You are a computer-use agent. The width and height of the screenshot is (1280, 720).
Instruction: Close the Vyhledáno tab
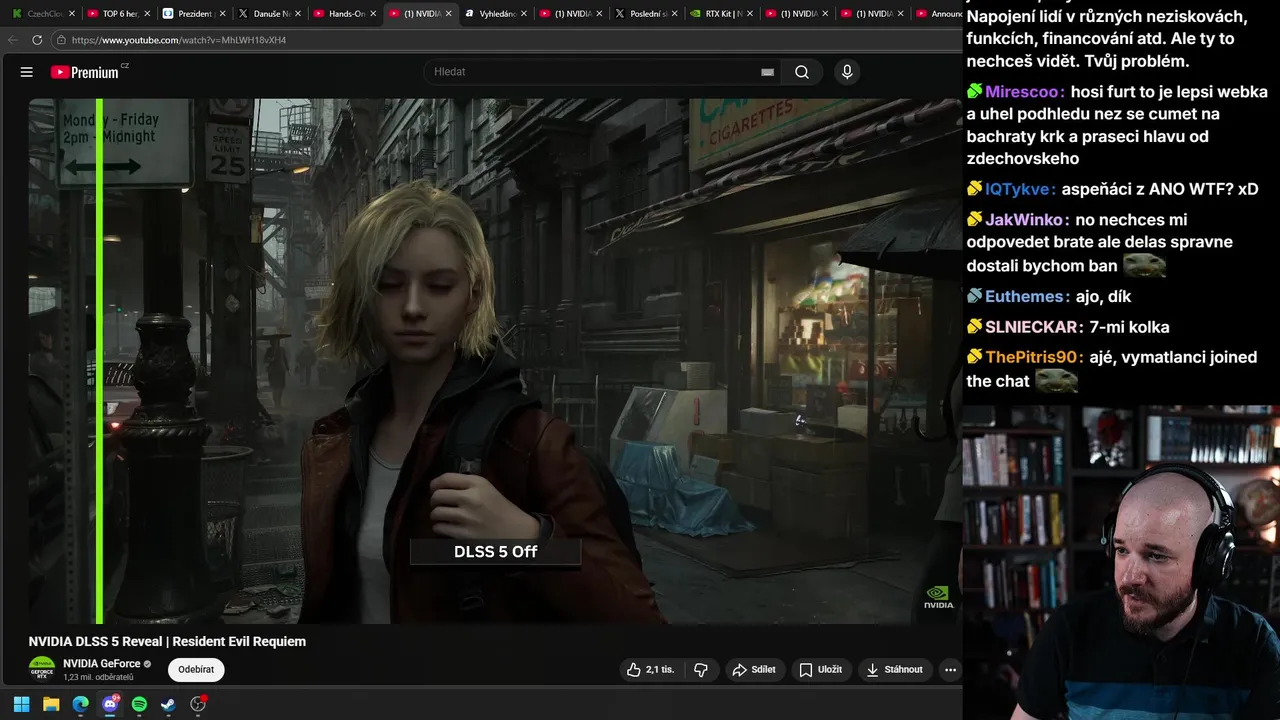coord(523,14)
